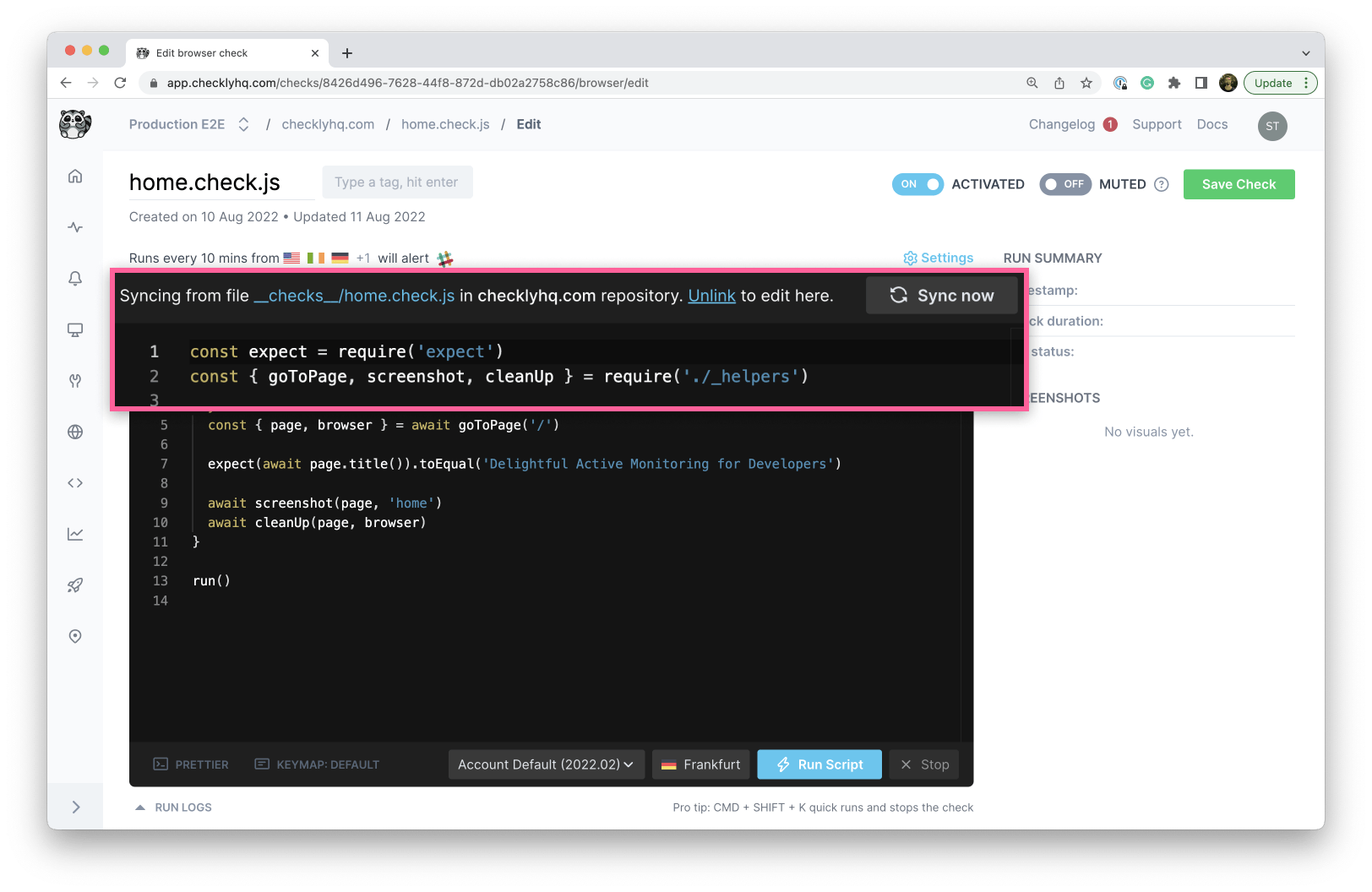Open the Docs link in header

click(x=1211, y=124)
